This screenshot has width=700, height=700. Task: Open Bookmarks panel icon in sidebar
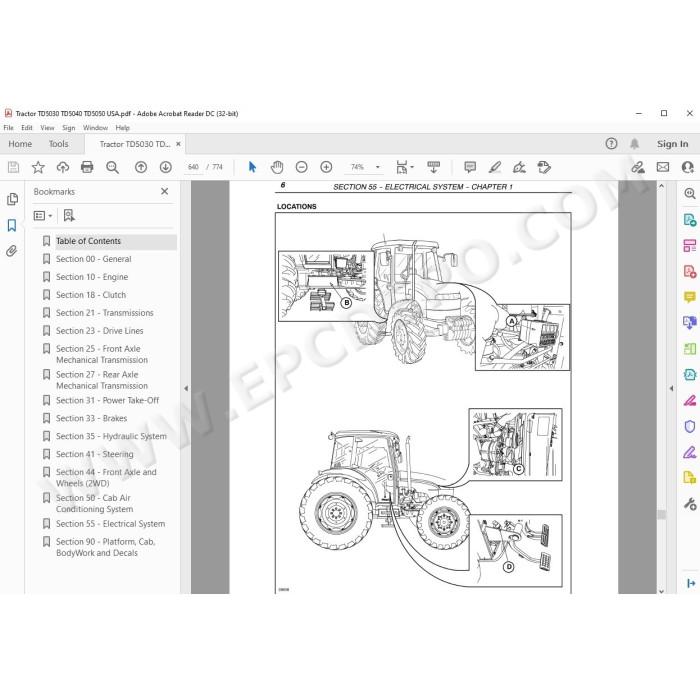(x=12, y=225)
